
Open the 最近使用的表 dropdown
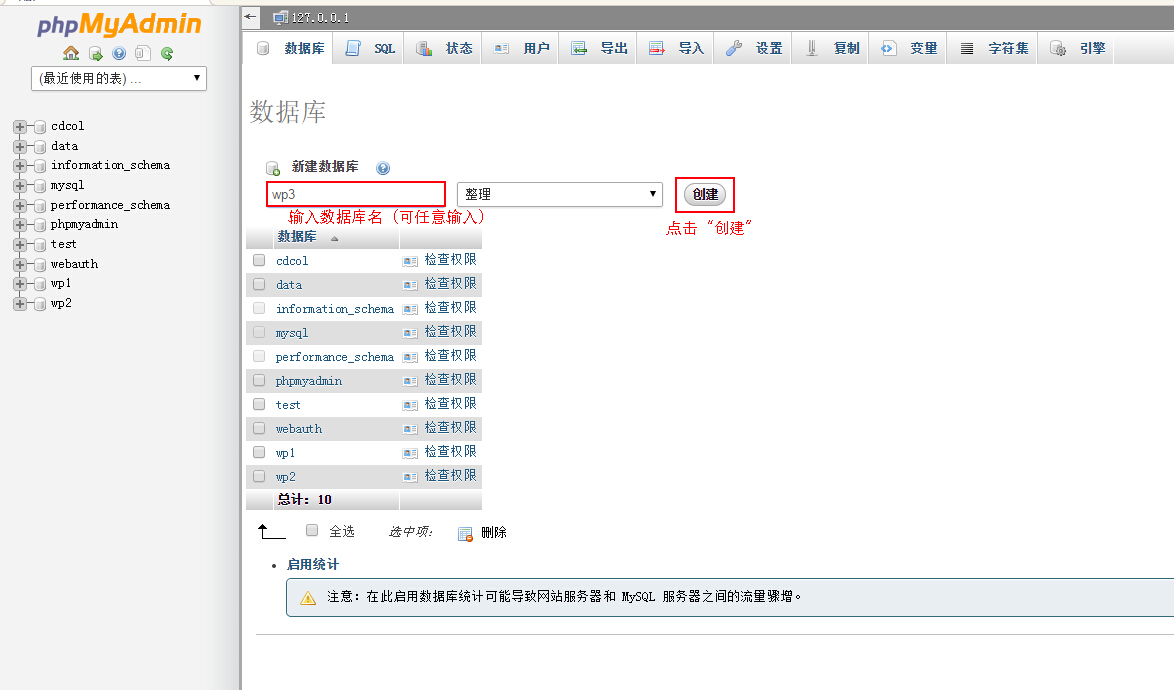coord(118,78)
